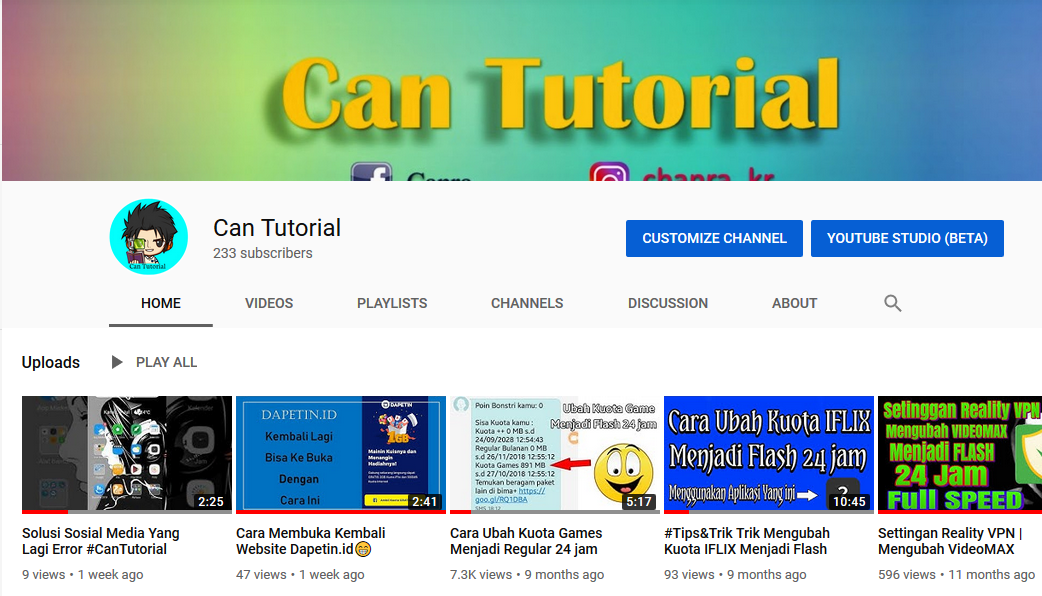Open the video Solusi Sosial Media Yang Lagi Error
Screen dimensions: 1042x596
[x=100, y=541]
